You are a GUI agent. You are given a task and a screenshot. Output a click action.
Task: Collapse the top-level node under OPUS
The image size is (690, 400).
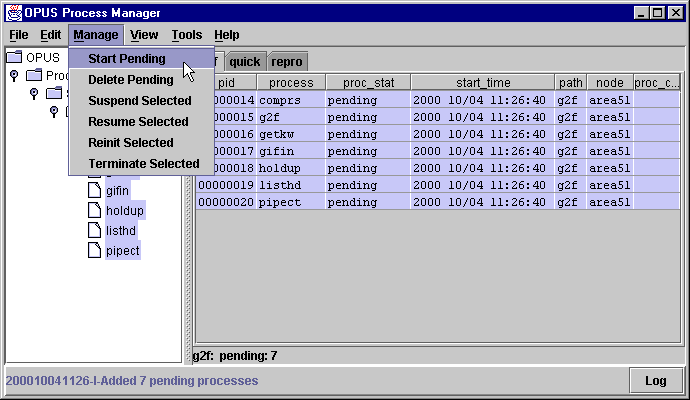pyautogui.click(x=14, y=76)
